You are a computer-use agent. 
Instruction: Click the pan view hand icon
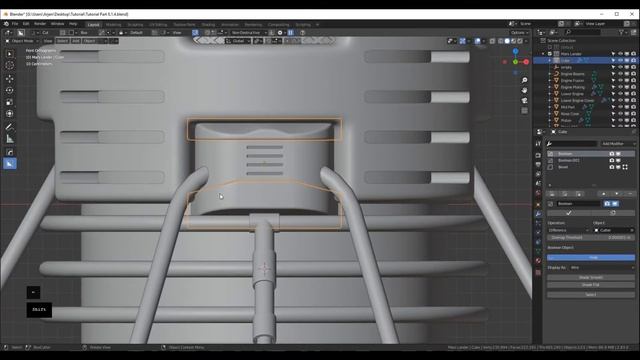pyautogui.click(x=524, y=90)
